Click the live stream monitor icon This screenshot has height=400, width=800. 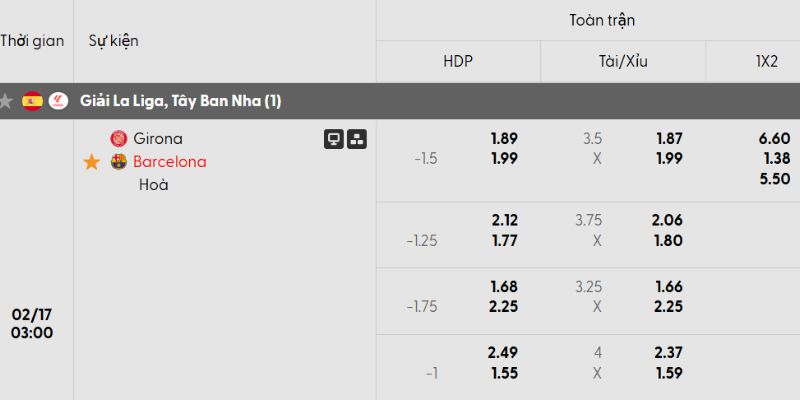click(x=334, y=139)
